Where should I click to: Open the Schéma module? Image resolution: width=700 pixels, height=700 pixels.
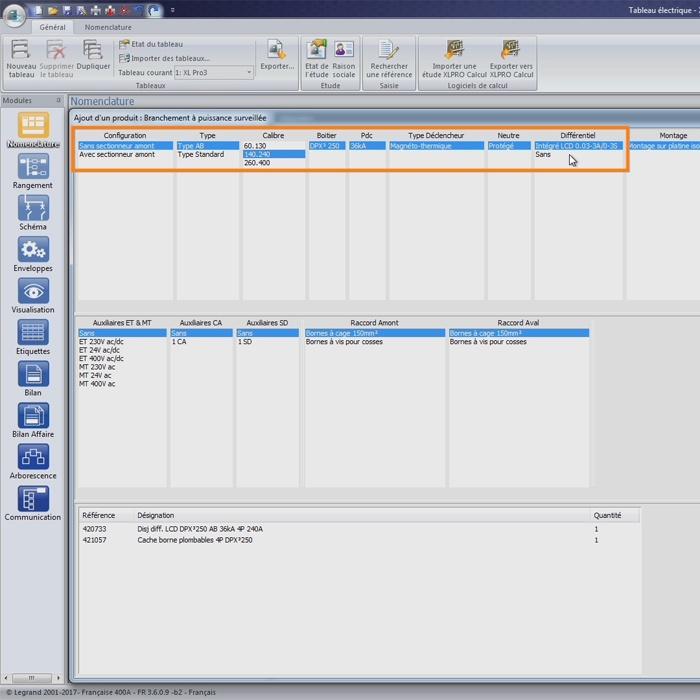(33, 213)
